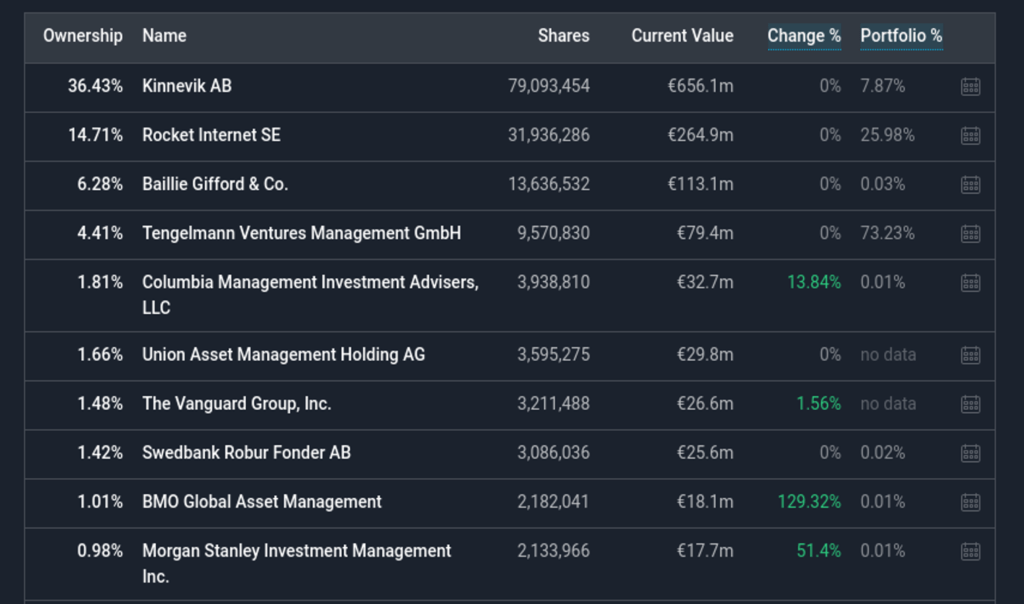The image size is (1024, 604).
Task: Click calendar icon for Columbia Management row
Action: [x=970, y=283]
